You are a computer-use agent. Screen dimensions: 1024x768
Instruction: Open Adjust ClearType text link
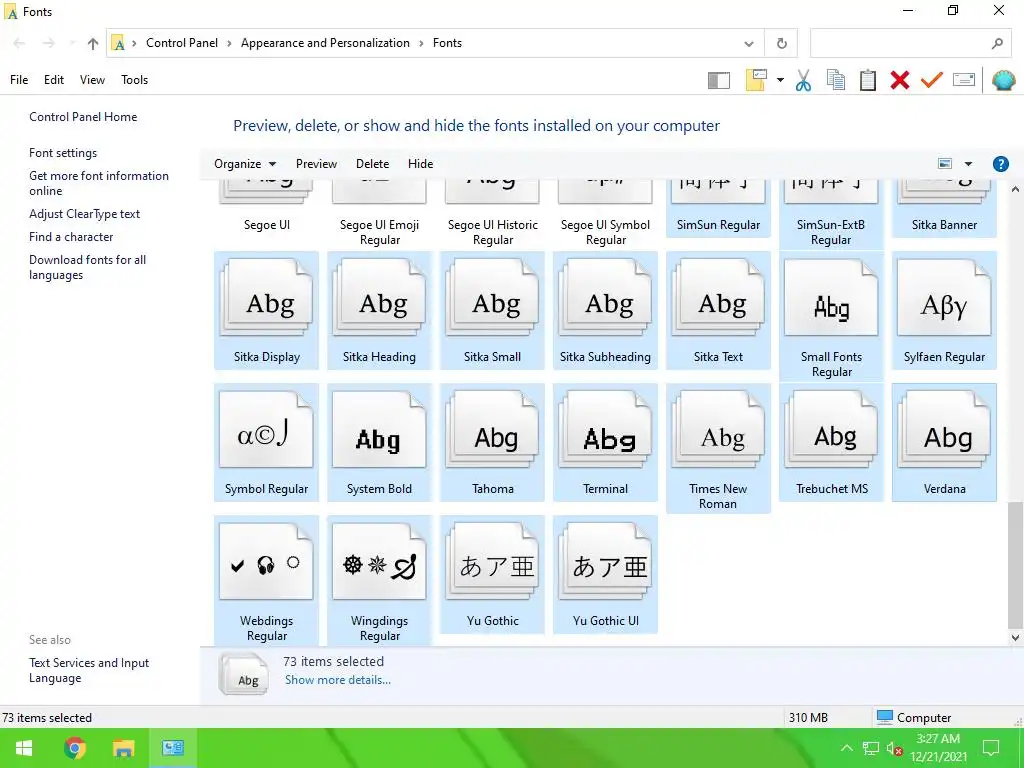(x=84, y=214)
